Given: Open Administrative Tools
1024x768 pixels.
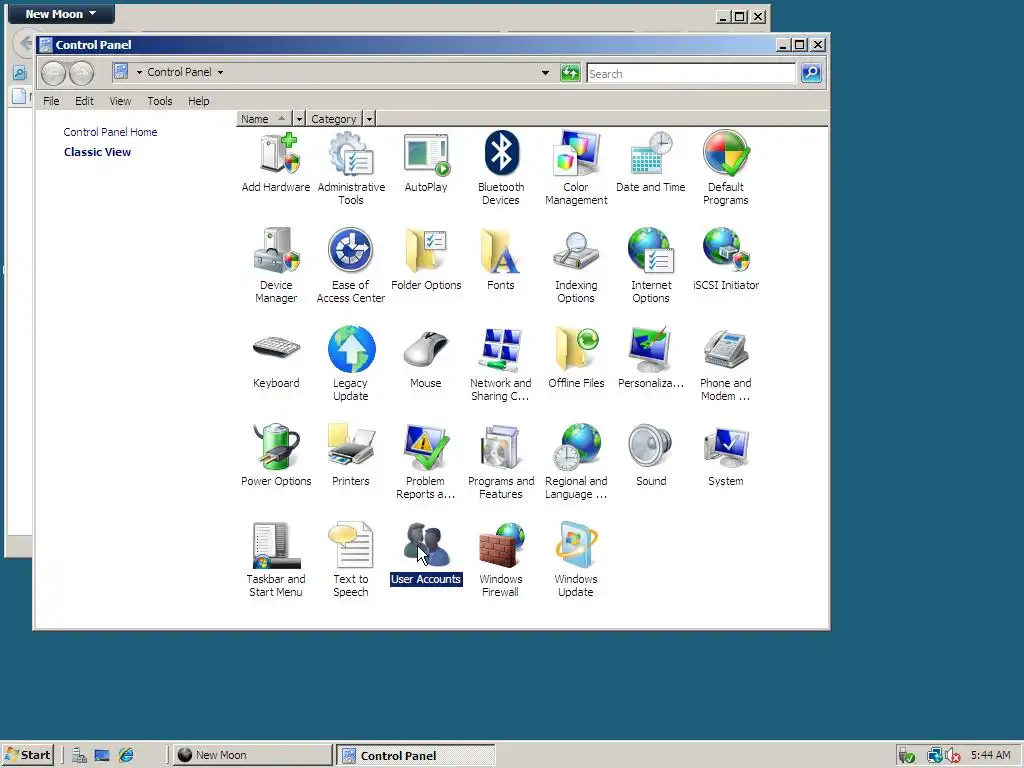Looking at the screenshot, I should click(351, 168).
